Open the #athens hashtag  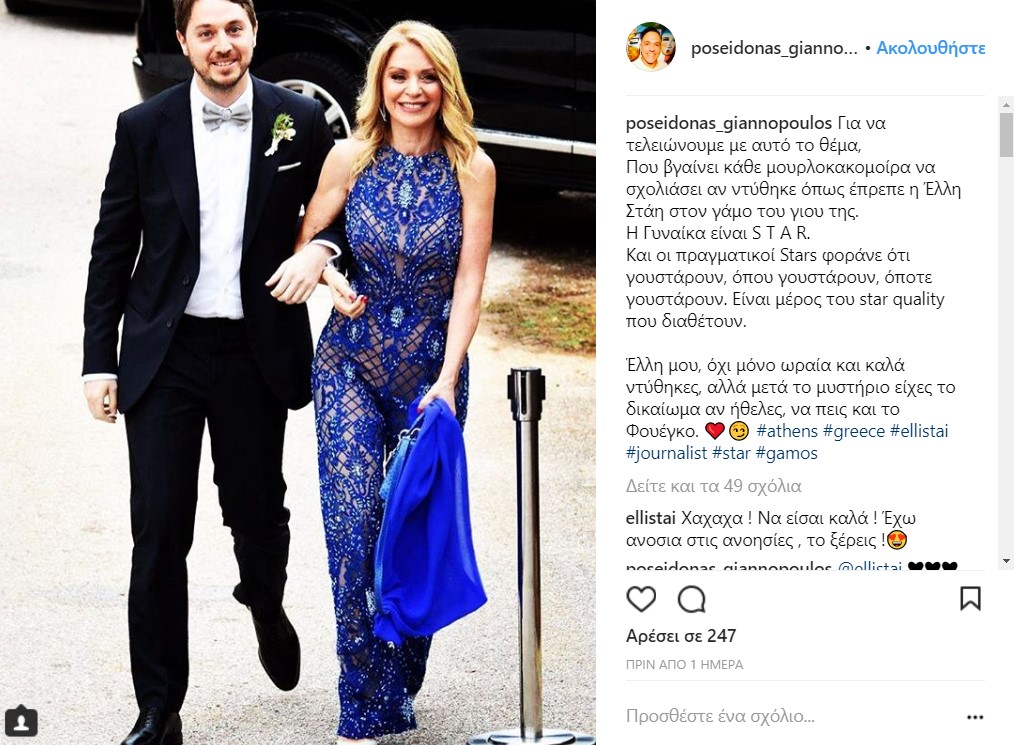point(787,431)
